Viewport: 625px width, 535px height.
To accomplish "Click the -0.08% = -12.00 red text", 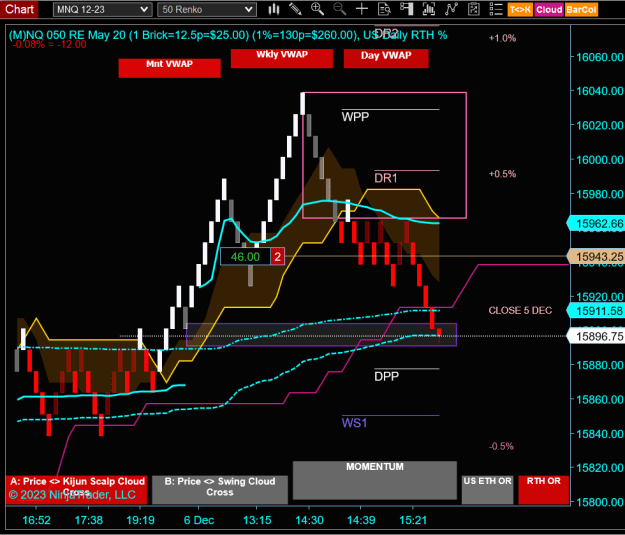I will 49,44.
